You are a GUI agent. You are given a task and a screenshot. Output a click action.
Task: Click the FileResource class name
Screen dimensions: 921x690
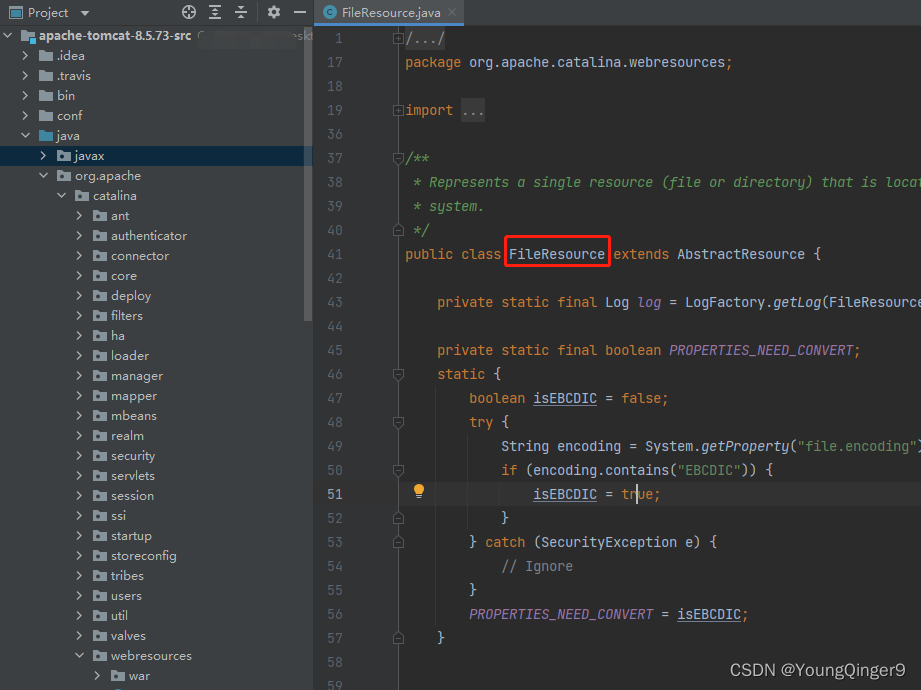[x=556, y=254]
